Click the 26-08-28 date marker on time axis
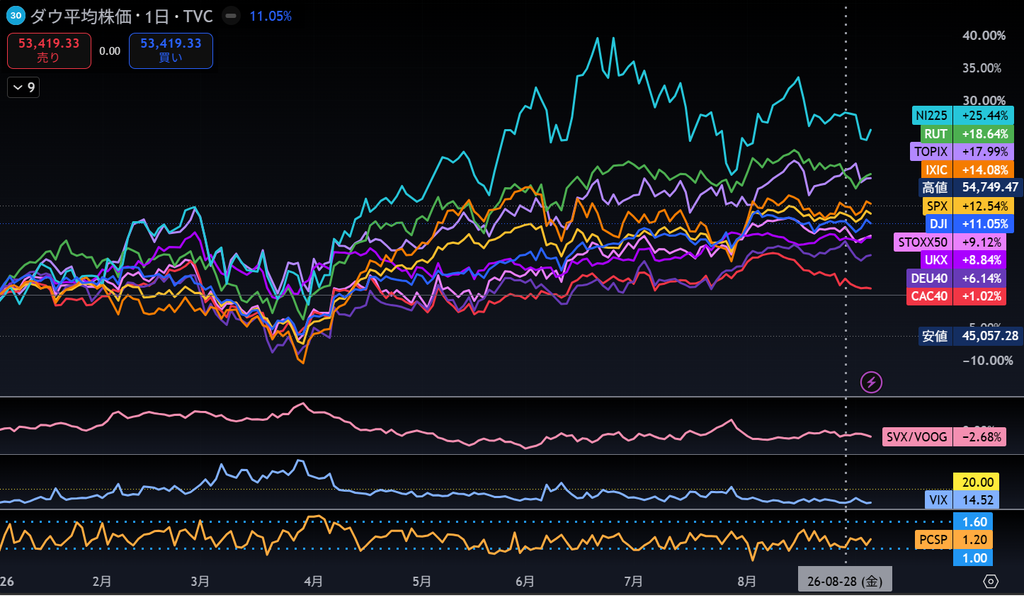Viewport: 1024px width, 596px height. click(844, 580)
